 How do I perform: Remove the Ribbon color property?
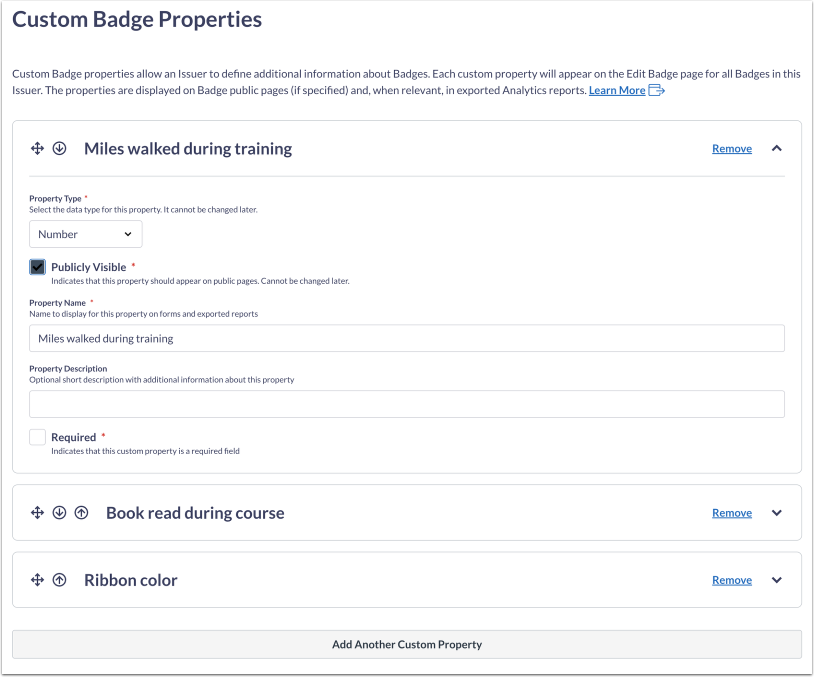click(x=731, y=579)
